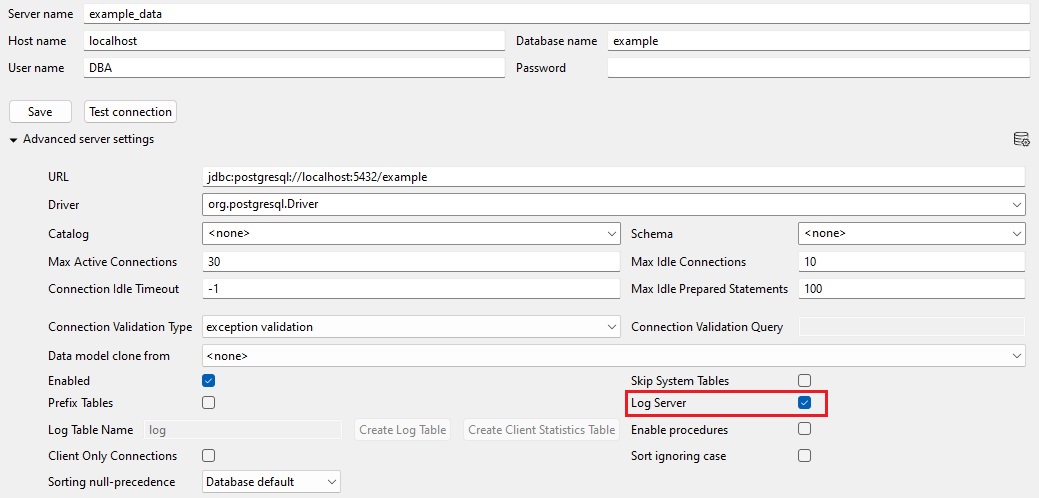This screenshot has height=498, width=1039.
Task: Expand Data model clone from dropdown
Action: (614, 356)
